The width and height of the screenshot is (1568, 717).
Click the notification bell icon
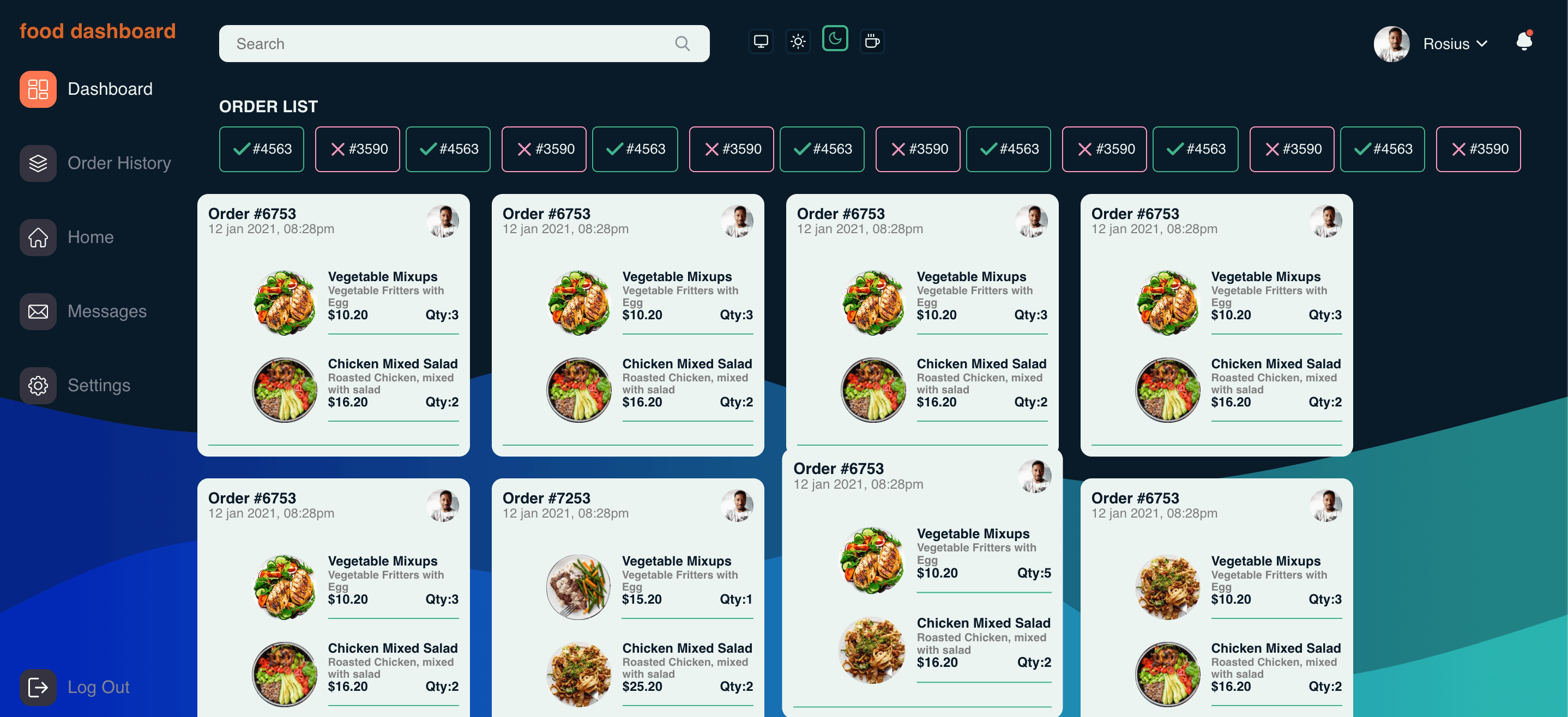click(1524, 42)
